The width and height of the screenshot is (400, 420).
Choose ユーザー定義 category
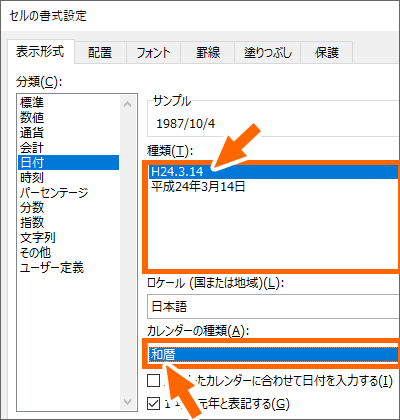click(68, 267)
